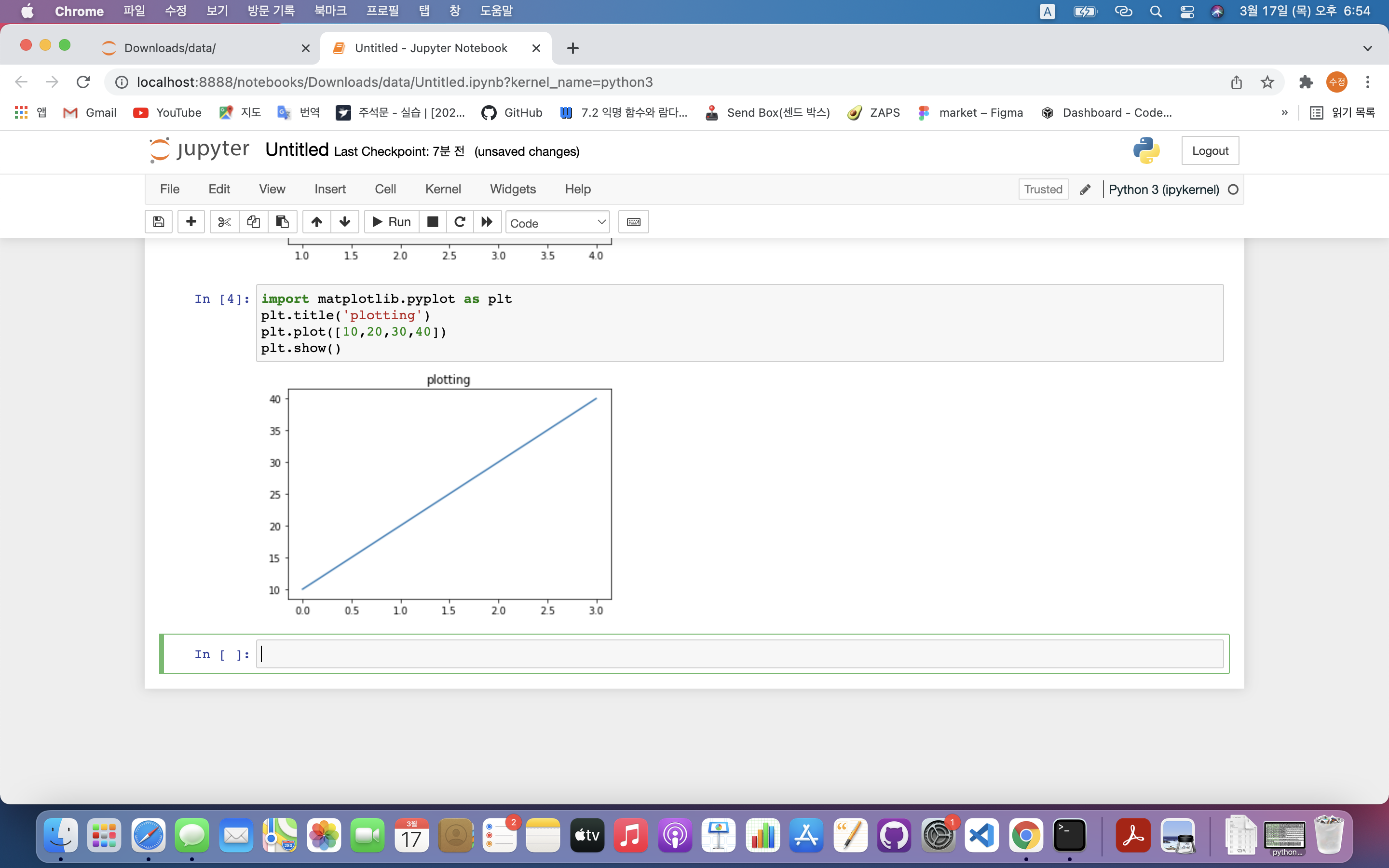Image resolution: width=1389 pixels, height=868 pixels.
Task: Copy selected cells icon
Action: coord(253,222)
